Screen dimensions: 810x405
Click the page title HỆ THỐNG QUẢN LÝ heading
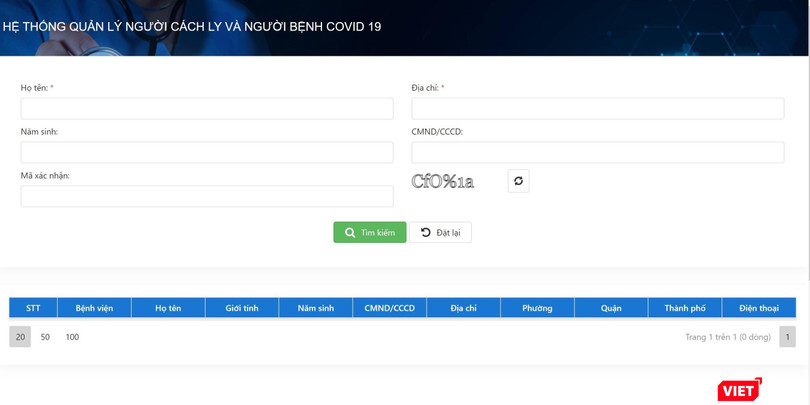click(x=192, y=26)
